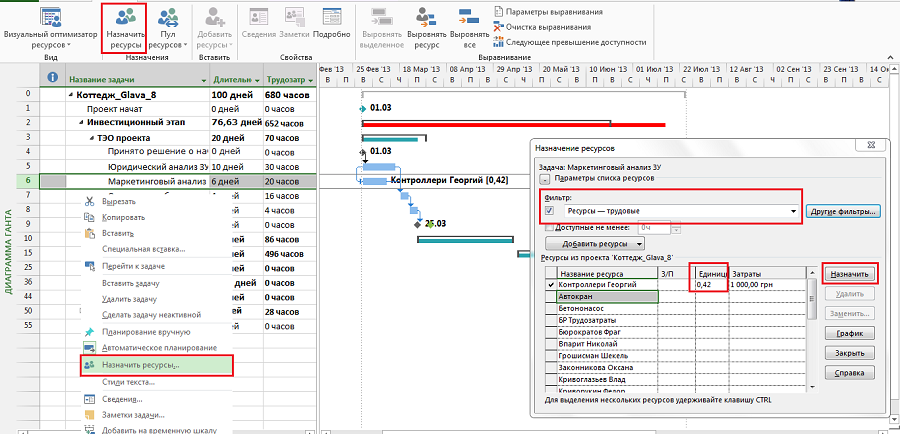Choose Вставить from context menu

(118, 234)
